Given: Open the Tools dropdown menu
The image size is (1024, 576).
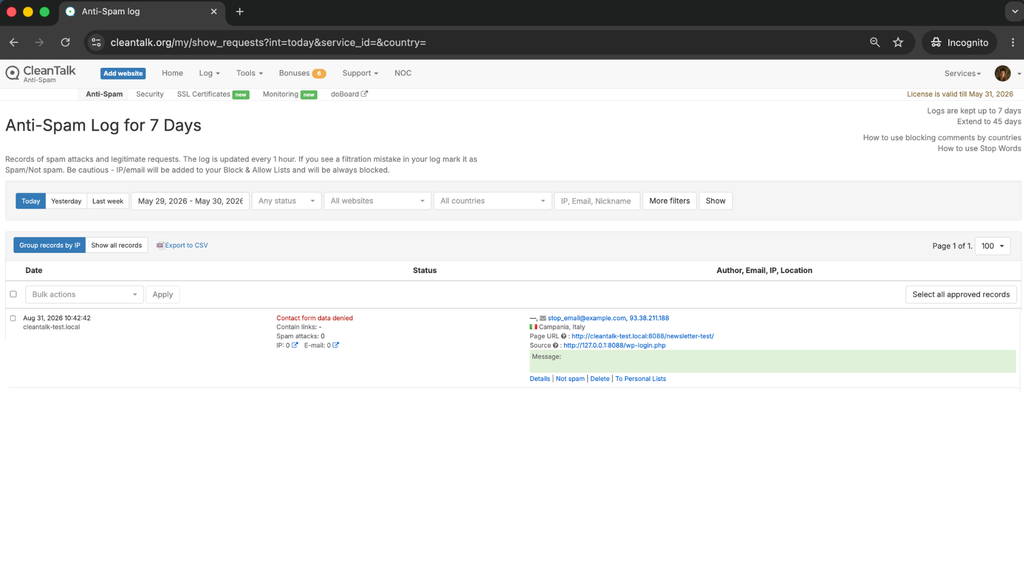Looking at the screenshot, I should [x=249, y=73].
